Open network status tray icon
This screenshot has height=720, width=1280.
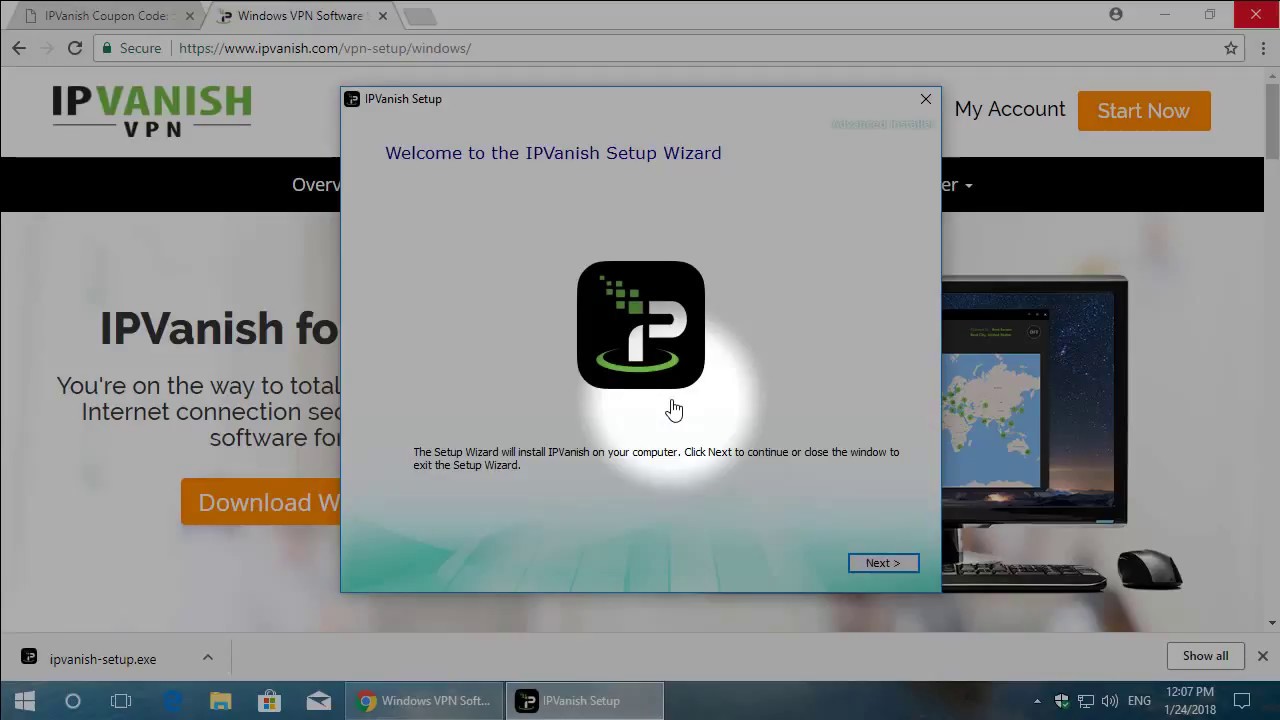[x=1085, y=701]
